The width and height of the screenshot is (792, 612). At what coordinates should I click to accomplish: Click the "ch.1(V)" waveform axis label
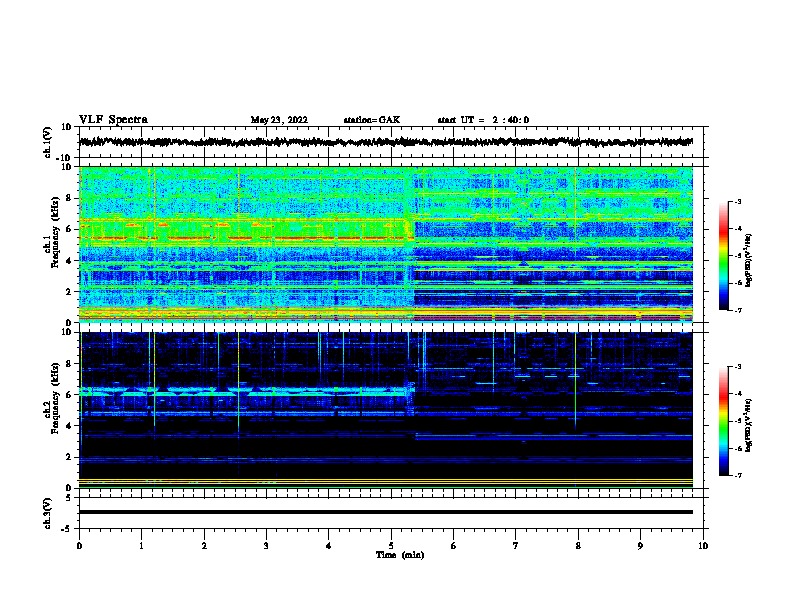[48, 142]
